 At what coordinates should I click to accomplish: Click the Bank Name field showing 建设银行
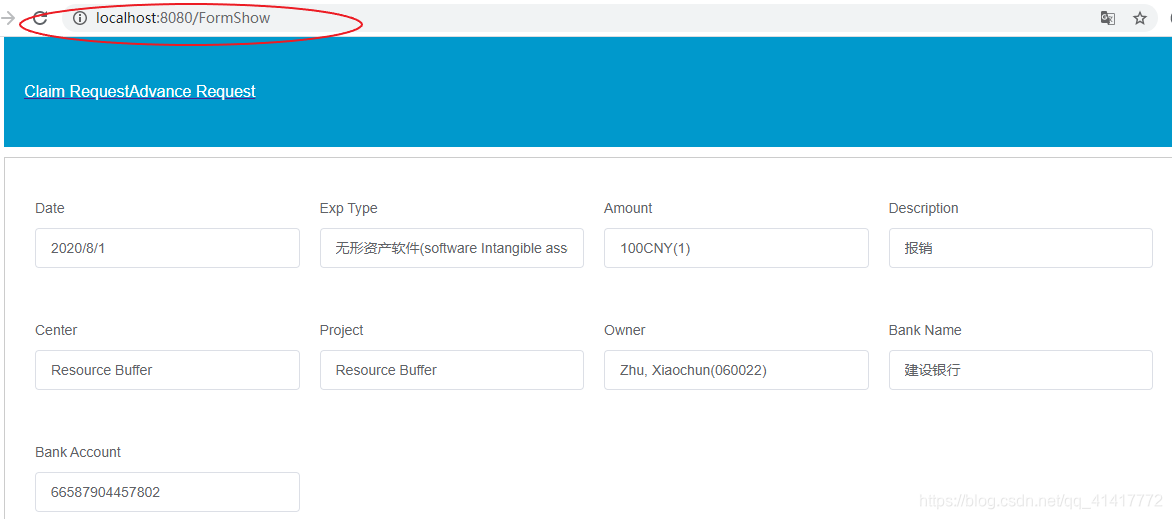coord(1020,370)
